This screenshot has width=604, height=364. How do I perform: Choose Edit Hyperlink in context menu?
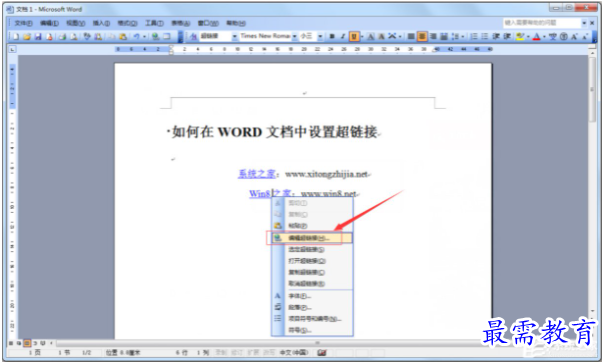312,238
